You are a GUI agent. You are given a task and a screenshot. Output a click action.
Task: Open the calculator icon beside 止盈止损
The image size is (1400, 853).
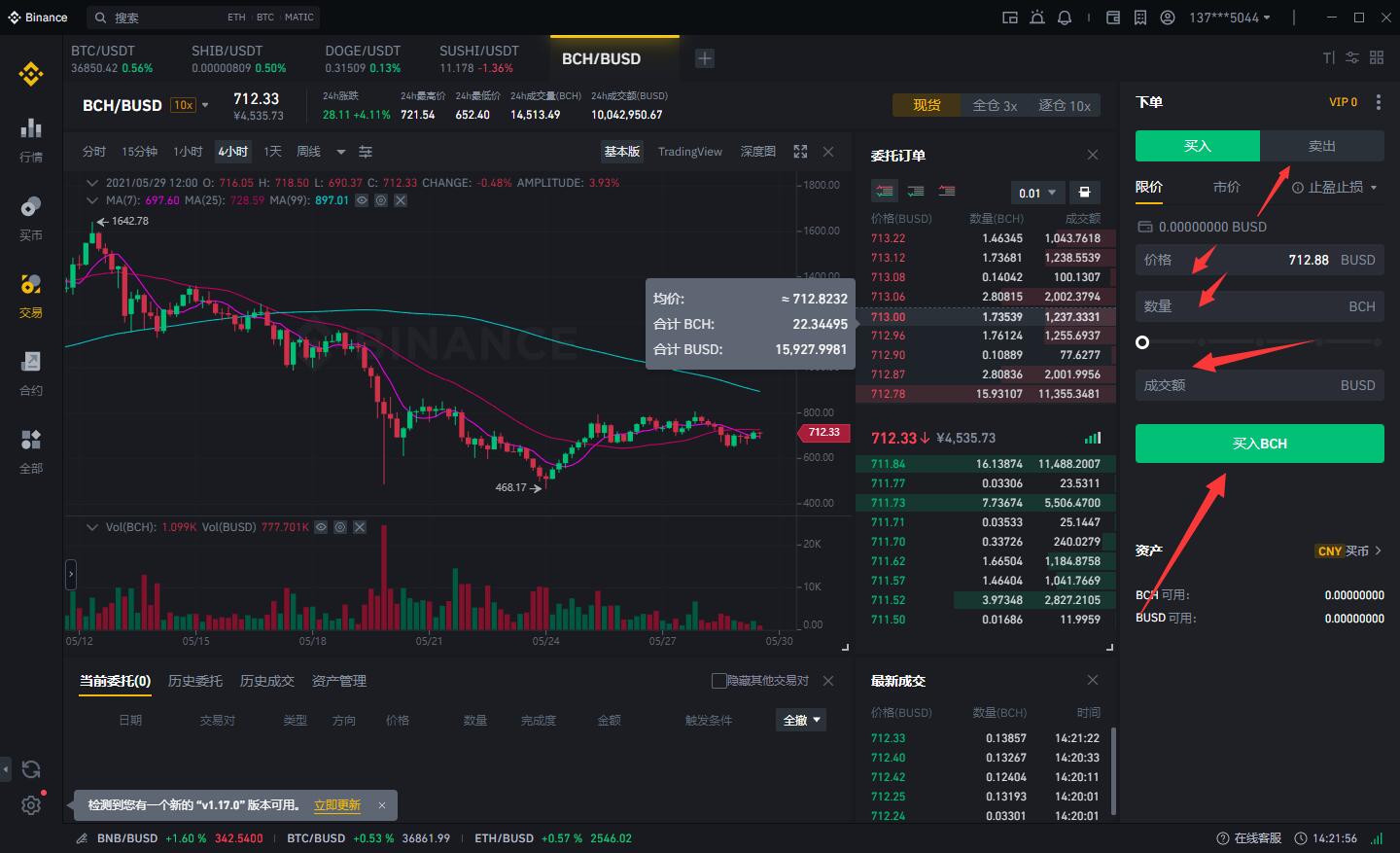pos(1298,188)
